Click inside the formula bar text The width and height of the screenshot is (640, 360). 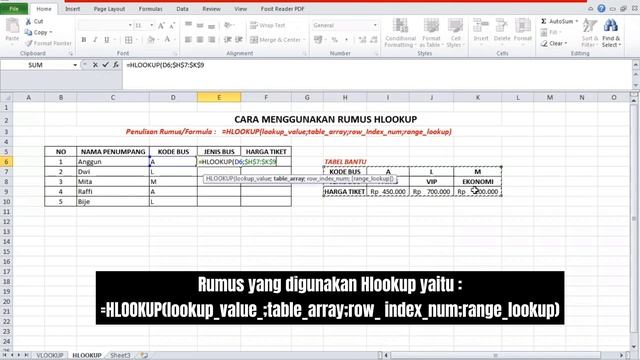coord(165,65)
